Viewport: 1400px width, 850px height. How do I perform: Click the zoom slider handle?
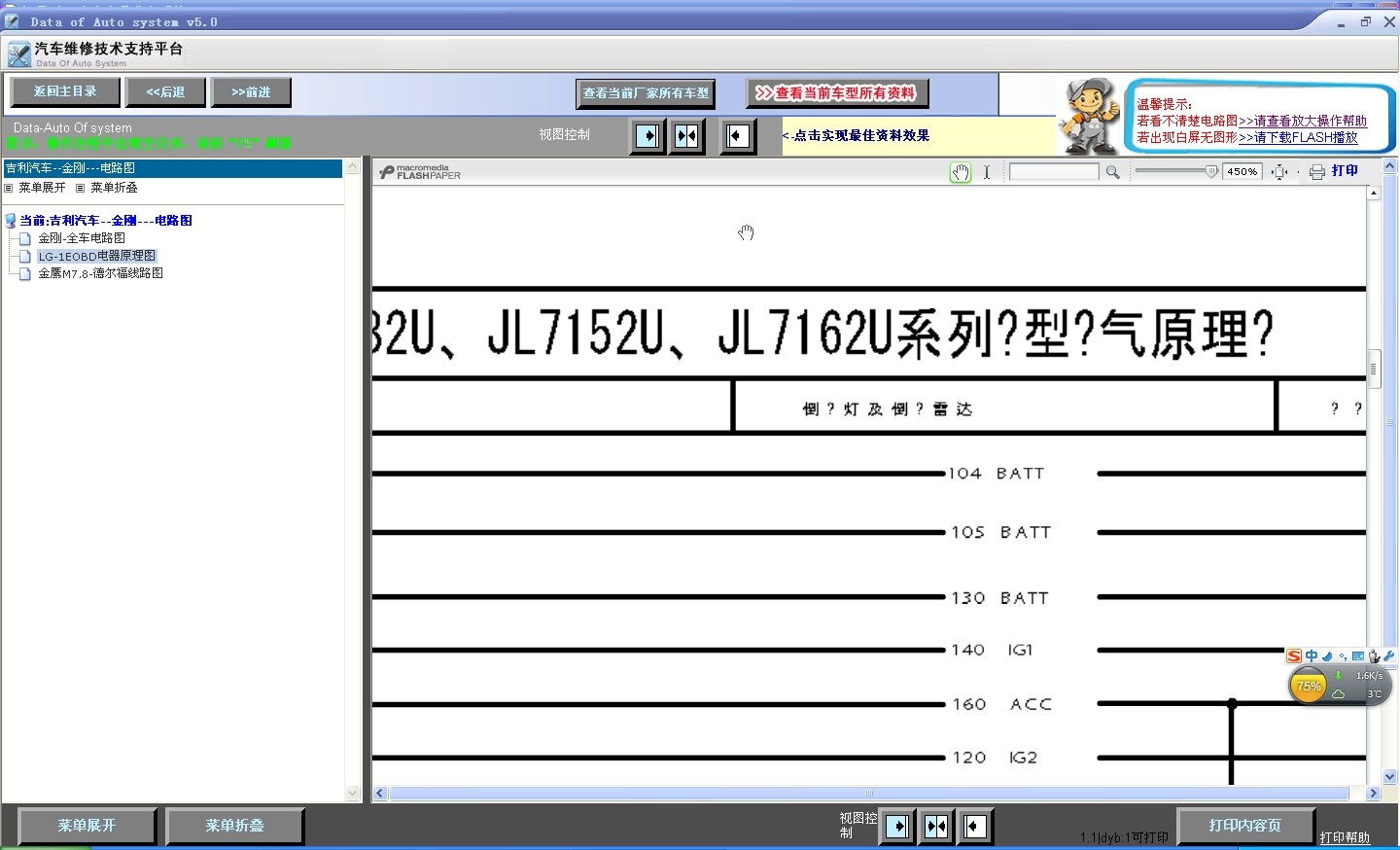coord(1211,171)
